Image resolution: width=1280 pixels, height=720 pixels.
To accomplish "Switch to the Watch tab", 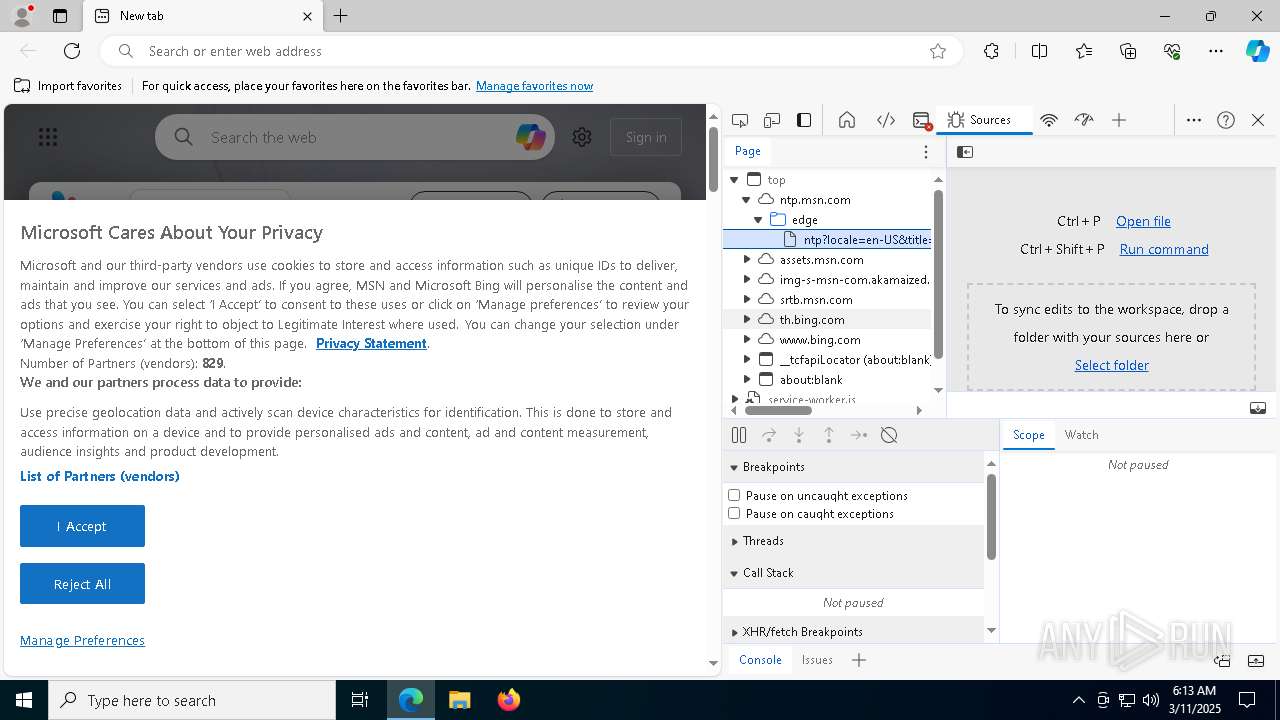I will (1081, 435).
